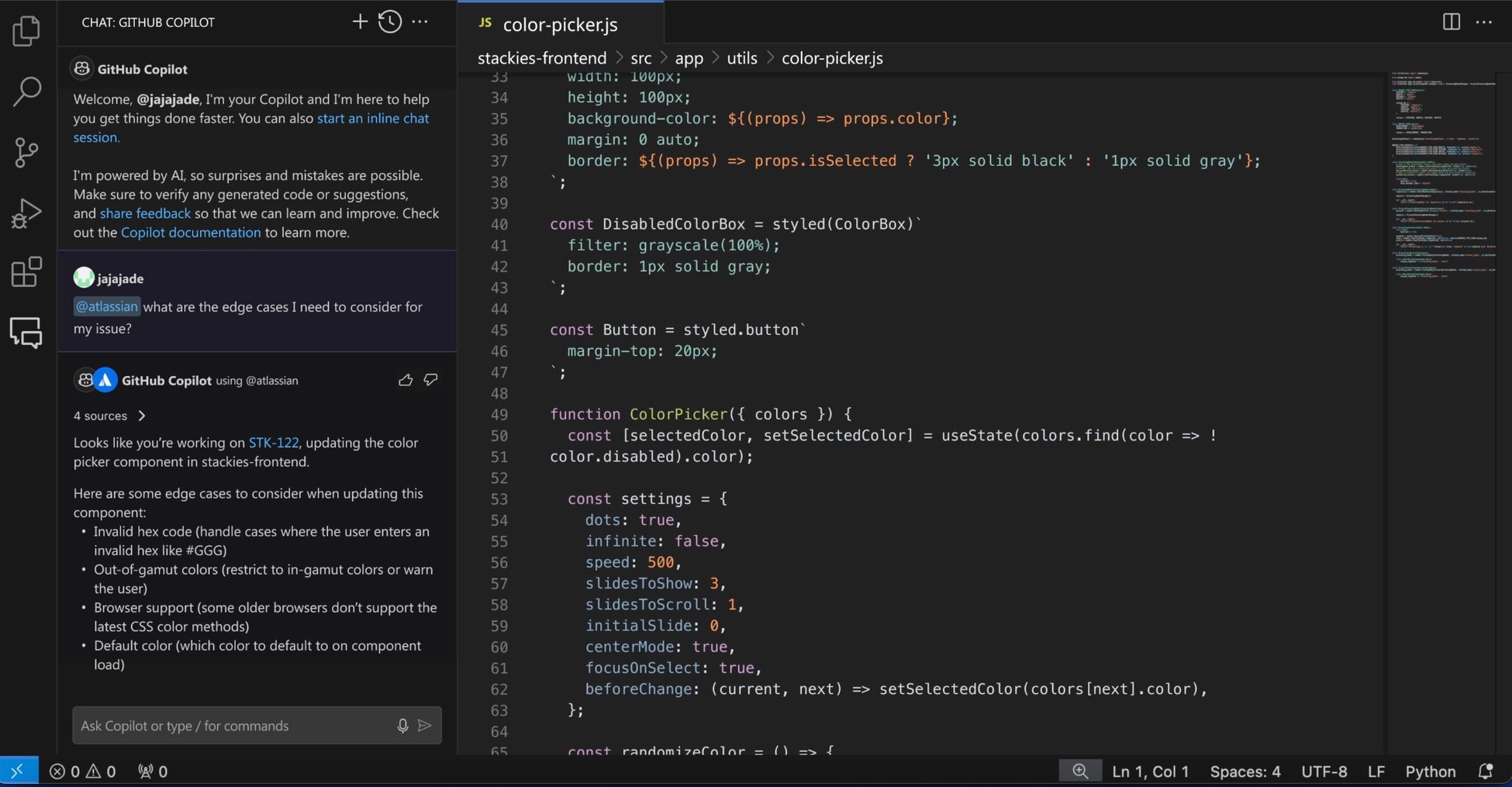Send the chat message arrow
This screenshot has width=1512, height=787.
tap(425, 726)
